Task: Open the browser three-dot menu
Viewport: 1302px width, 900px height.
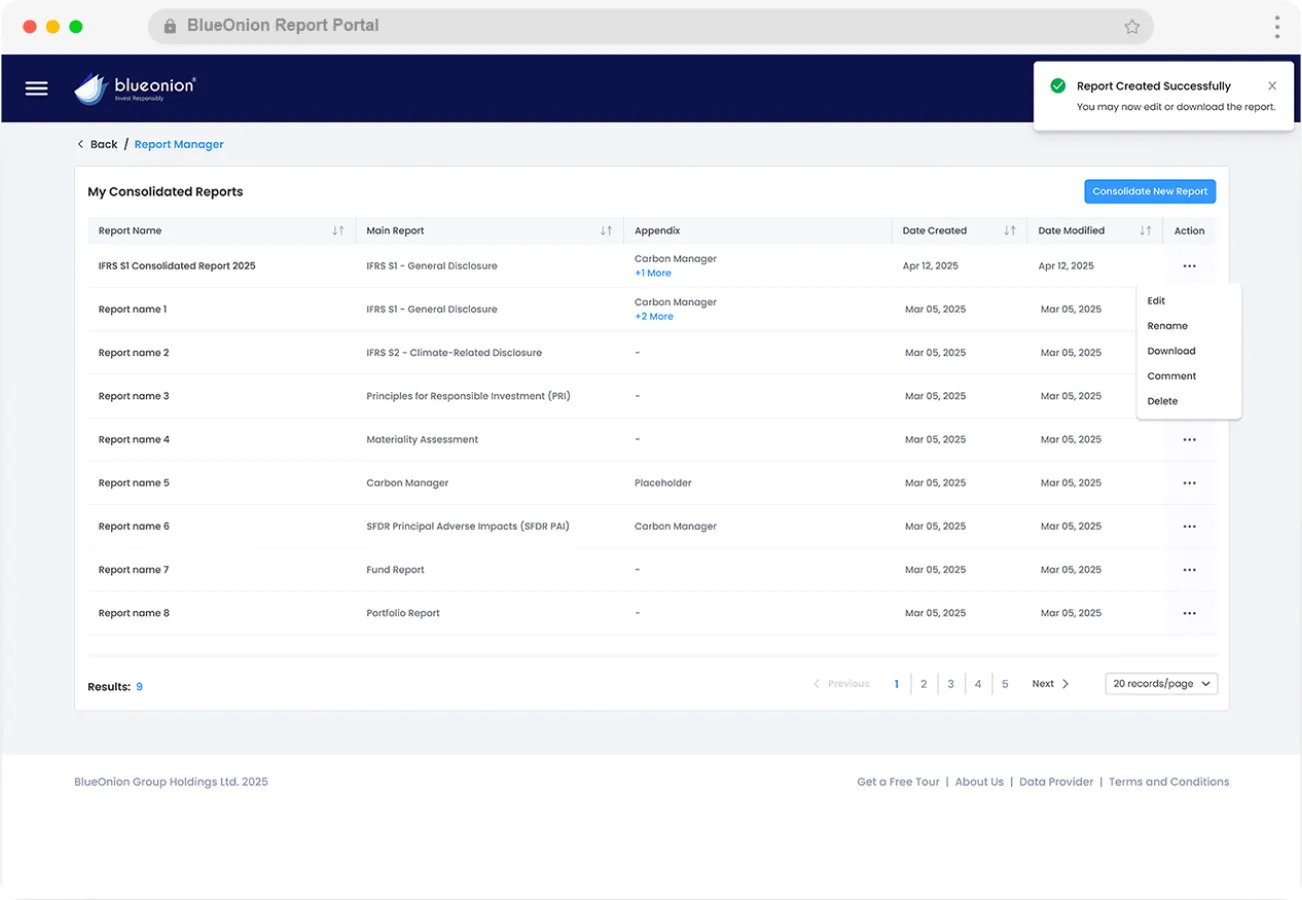Action: coord(1277,27)
